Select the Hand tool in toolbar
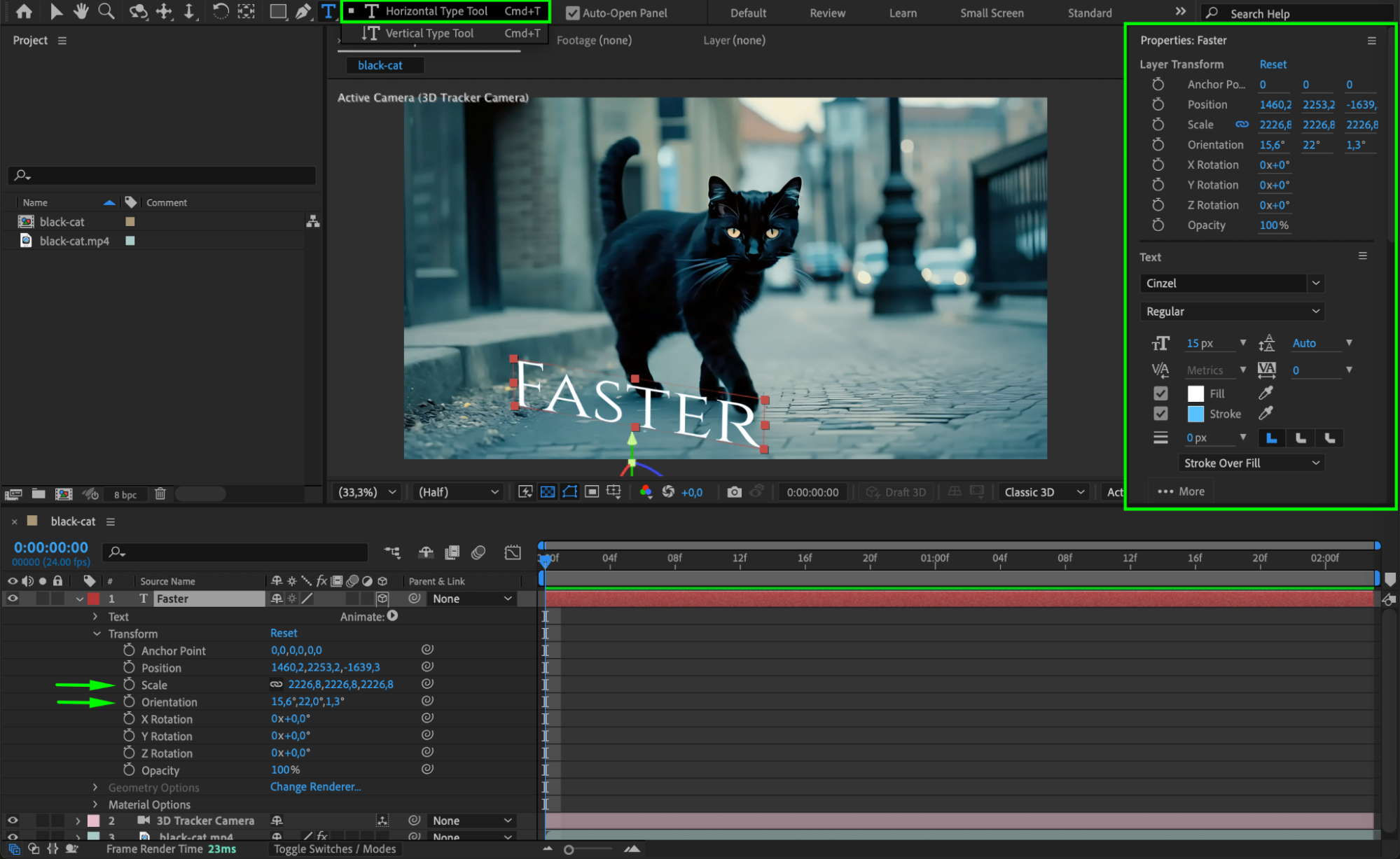The width and height of the screenshot is (1400, 859). coord(81,11)
